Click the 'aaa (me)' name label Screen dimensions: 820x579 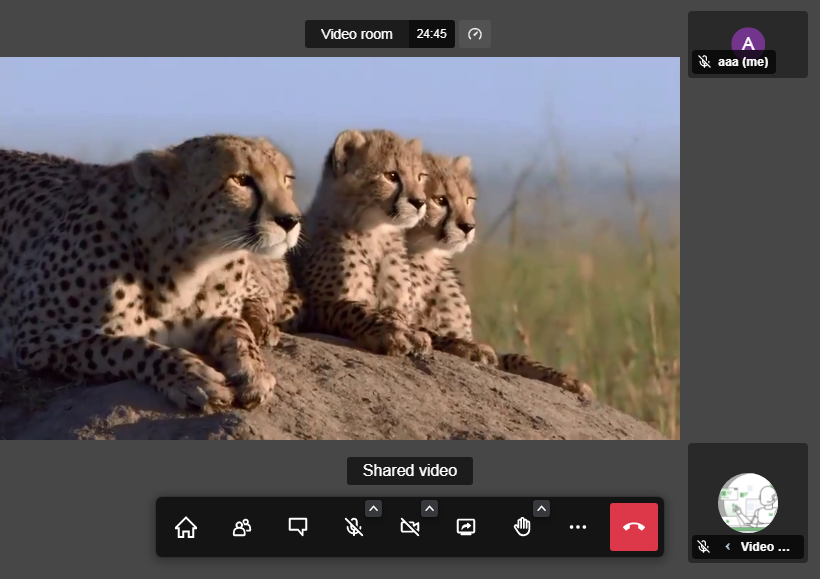pyautogui.click(x=743, y=62)
